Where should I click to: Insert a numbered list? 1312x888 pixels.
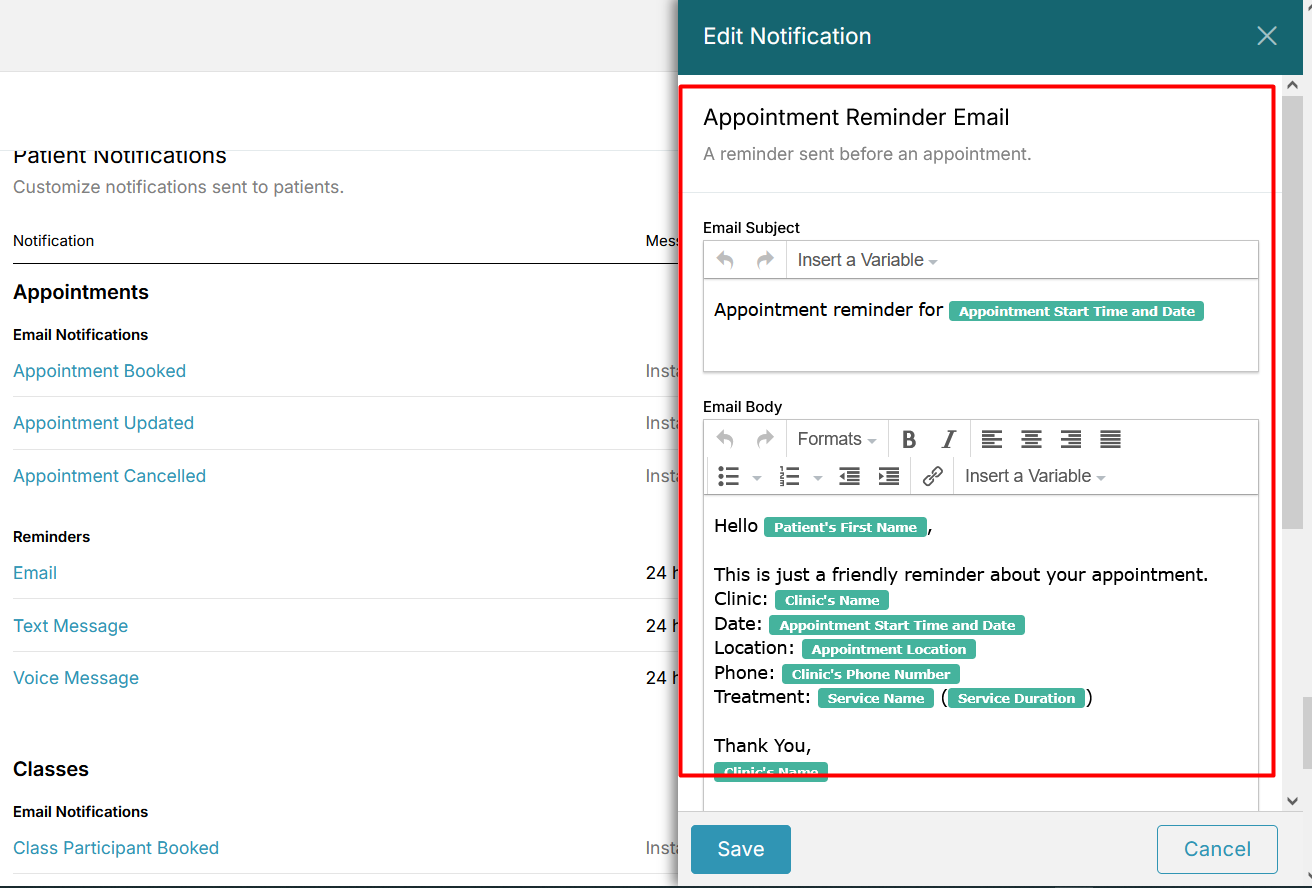(x=789, y=475)
